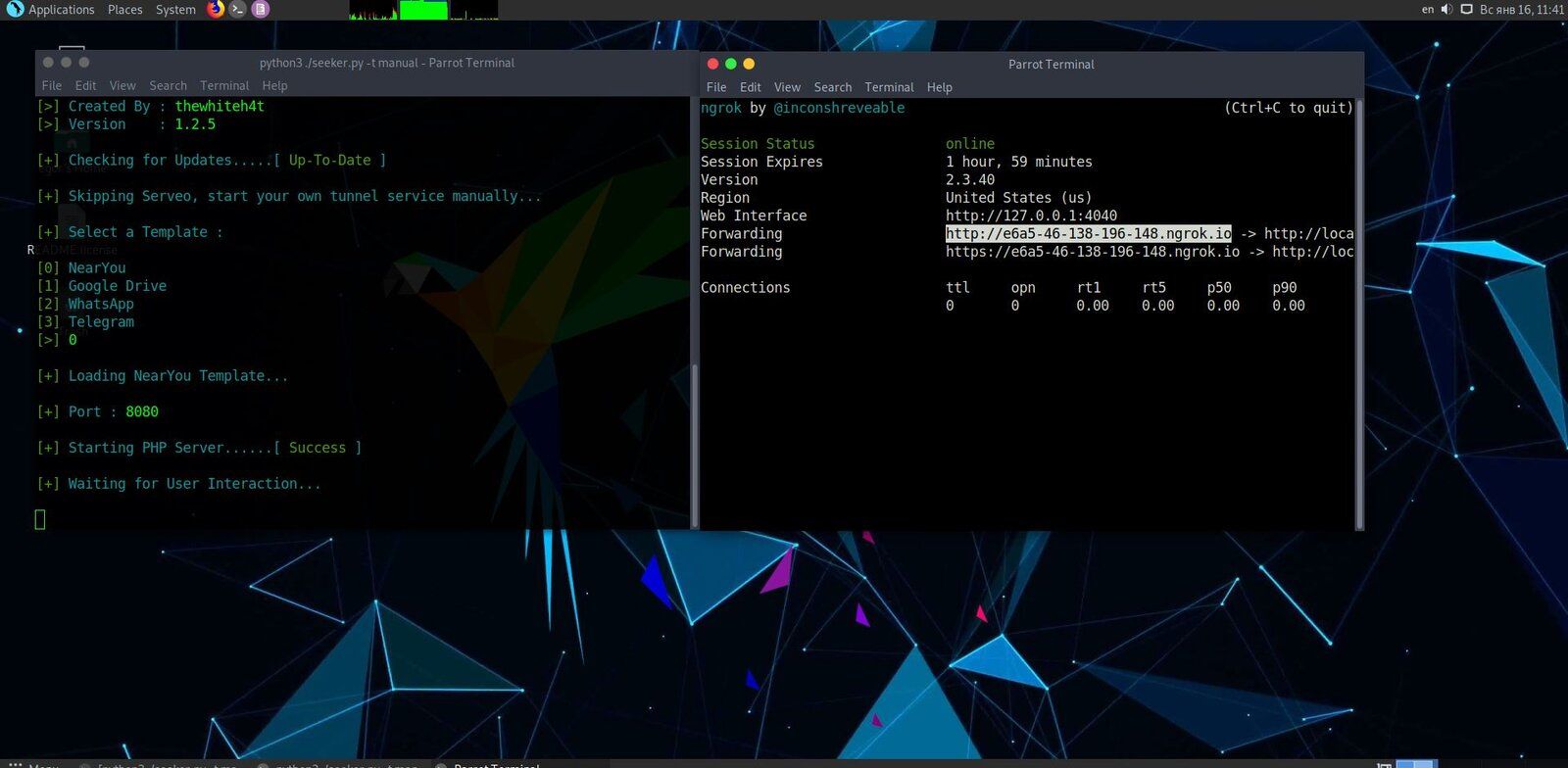The width and height of the screenshot is (1568, 768).
Task: Click the Parrot logo beside Applications
Action: point(14,10)
